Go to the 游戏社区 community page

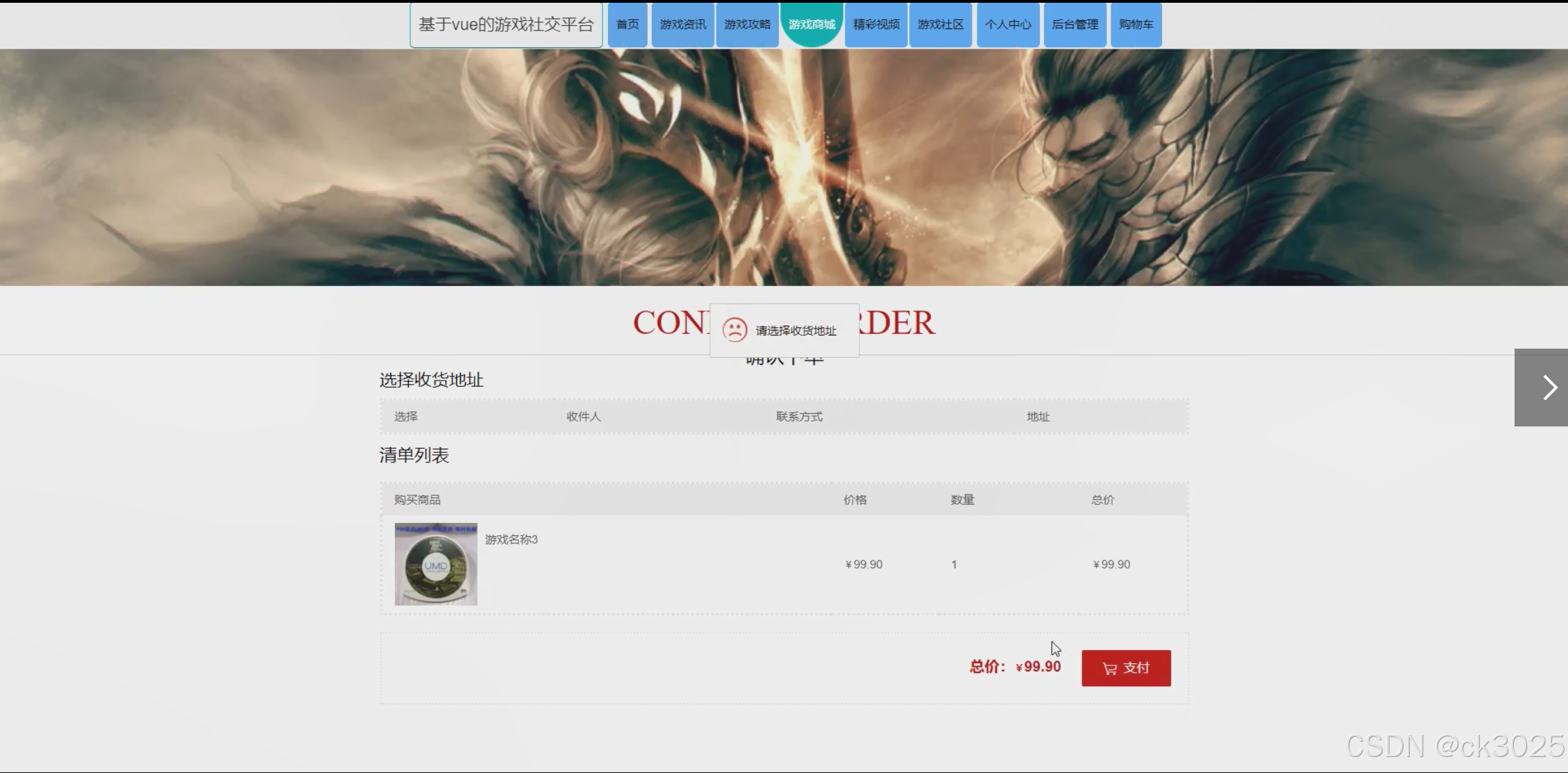pos(941,24)
